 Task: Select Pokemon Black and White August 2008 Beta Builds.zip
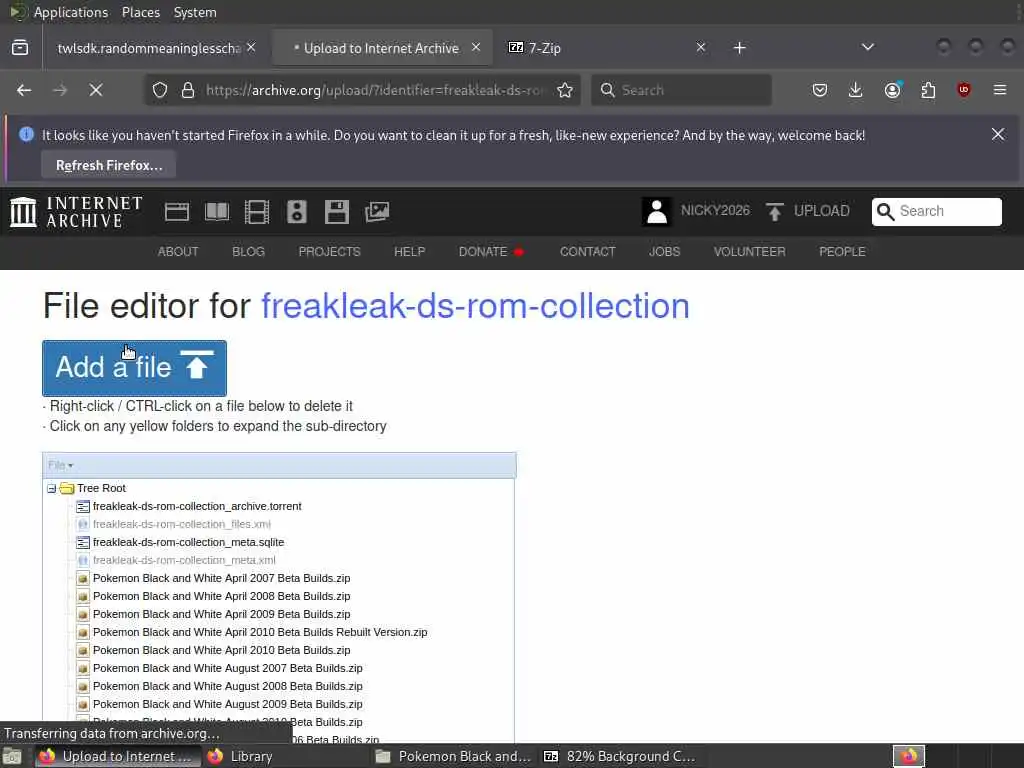[227, 686]
